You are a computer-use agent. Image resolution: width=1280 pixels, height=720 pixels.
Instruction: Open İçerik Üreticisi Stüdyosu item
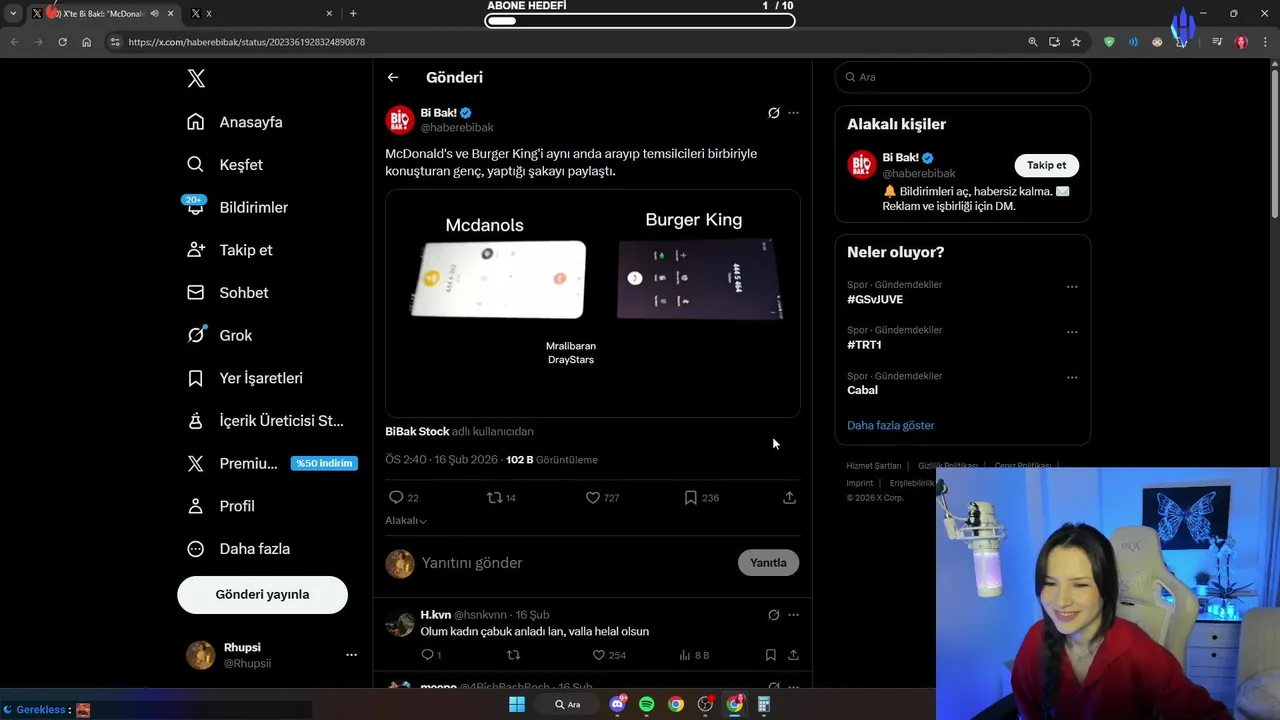coord(266,421)
